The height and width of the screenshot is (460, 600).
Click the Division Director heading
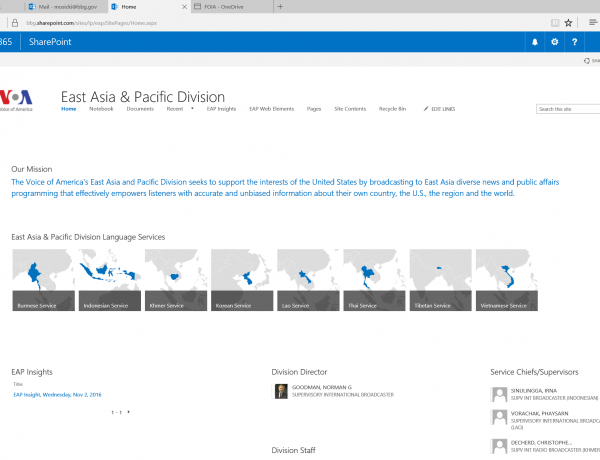[x=299, y=372]
